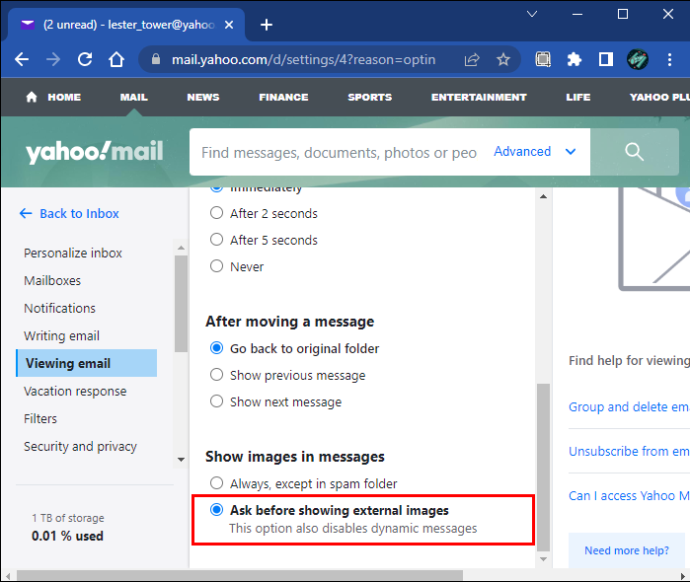Open the tab search chevron
The image size is (690, 582).
coord(532,15)
